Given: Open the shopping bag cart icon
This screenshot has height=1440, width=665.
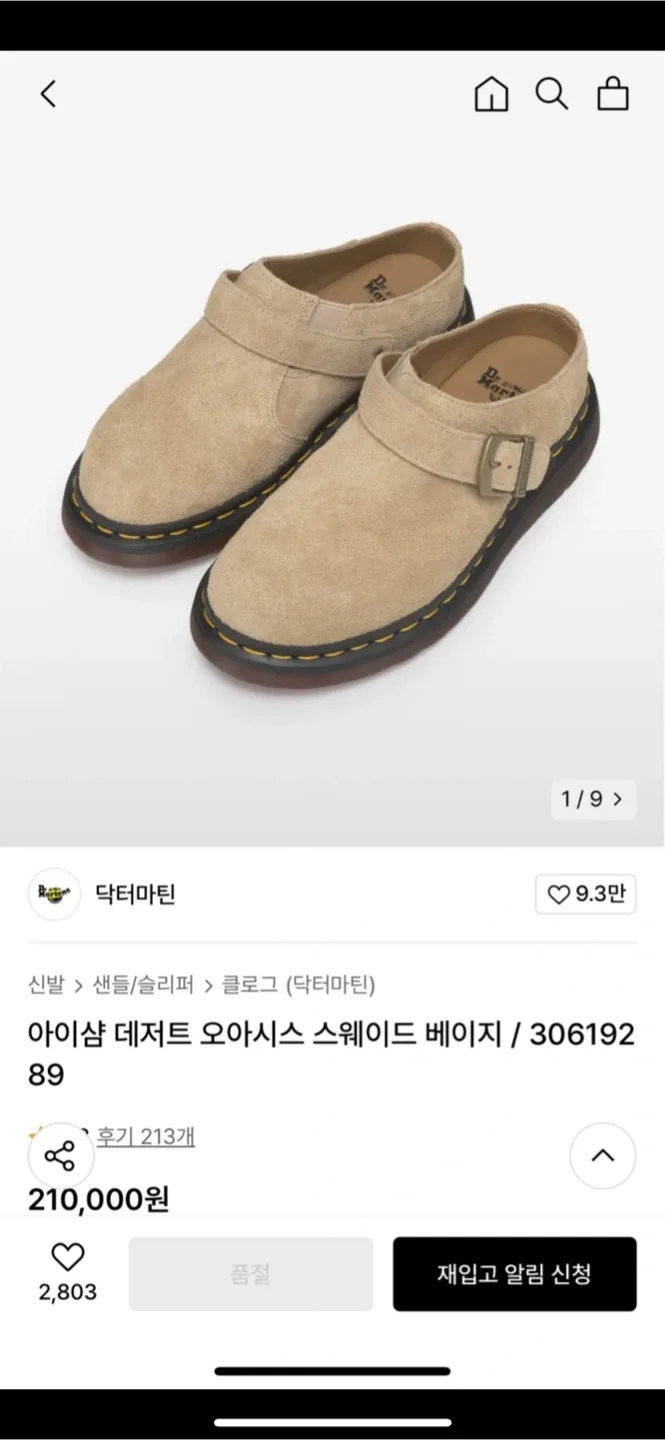Looking at the screenshot, I should click(613, 93).
